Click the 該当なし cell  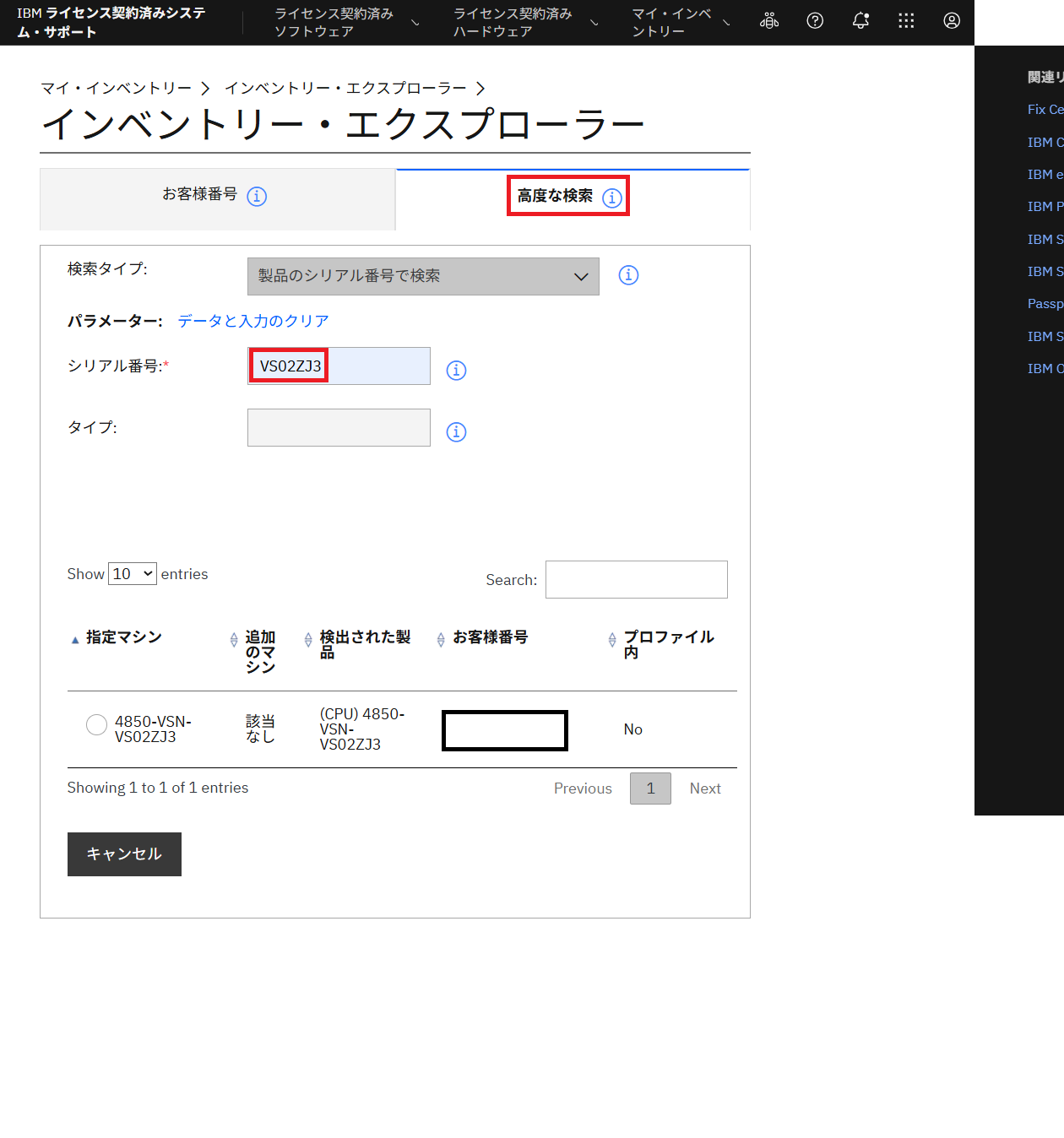(x=260, y=729)
